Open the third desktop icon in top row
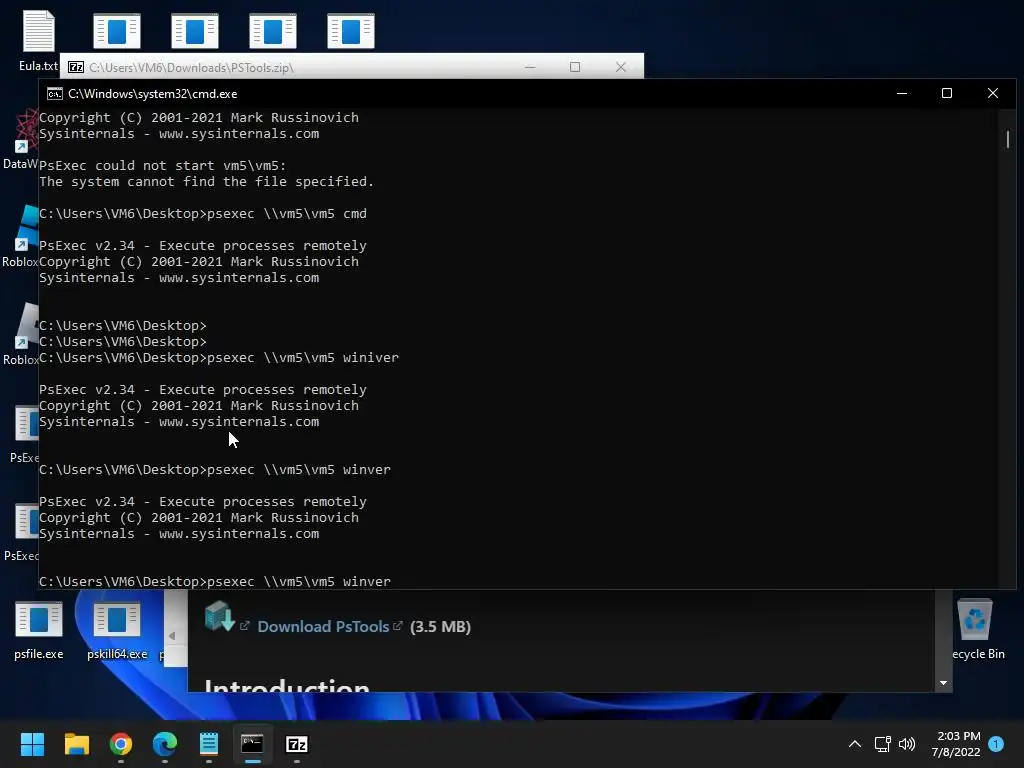 coord(195,31)
